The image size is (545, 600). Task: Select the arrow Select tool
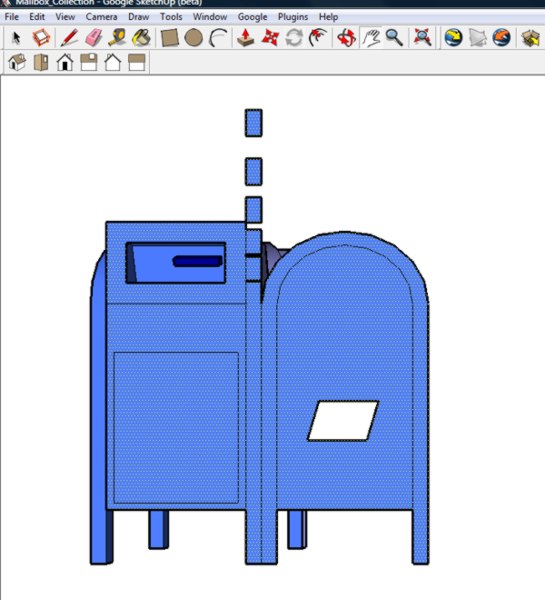coord(16,38)
